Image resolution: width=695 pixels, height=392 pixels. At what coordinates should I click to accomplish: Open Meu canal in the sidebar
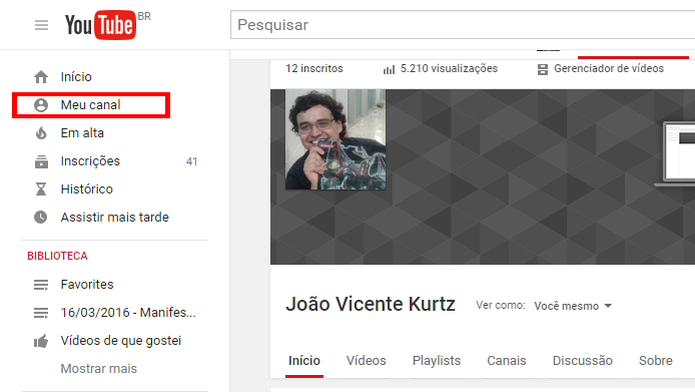click(x=90, y=105)
